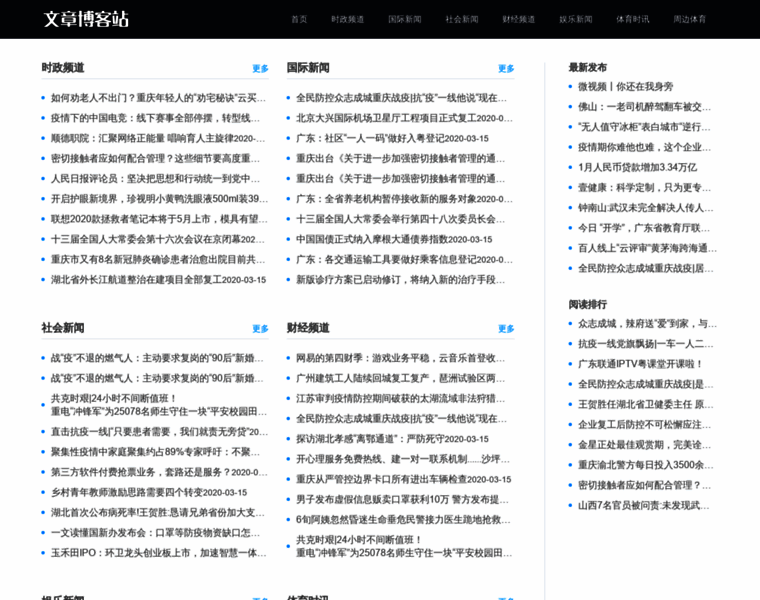The height and width of the screenshot is (600, 760).
Task: Open 微视频丨你还在我身旁 in 最新发布
Action: pos(625,87)
